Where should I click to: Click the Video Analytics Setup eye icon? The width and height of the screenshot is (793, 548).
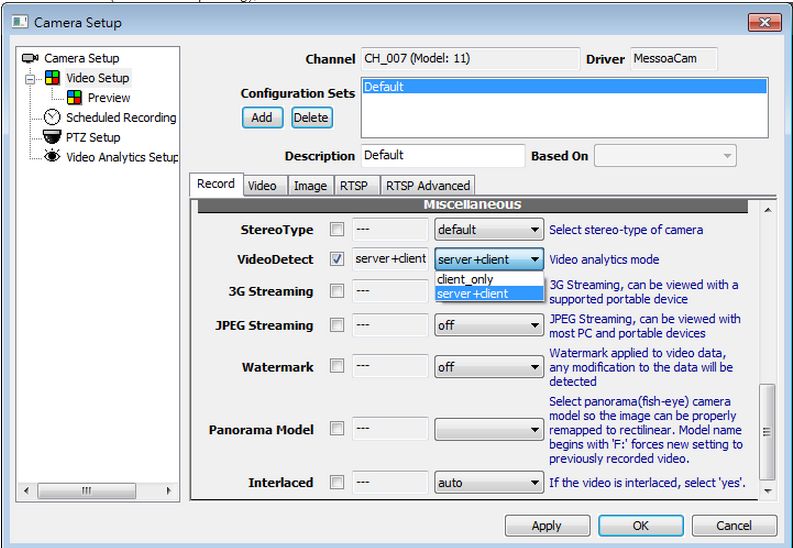click(52, 156)
